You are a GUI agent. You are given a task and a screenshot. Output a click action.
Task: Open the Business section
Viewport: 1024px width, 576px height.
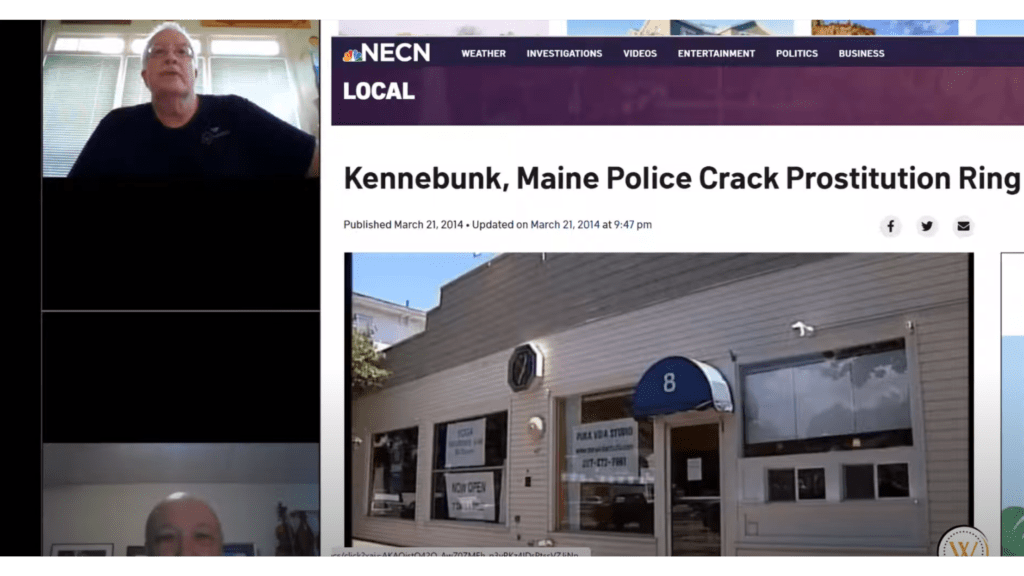861,54
